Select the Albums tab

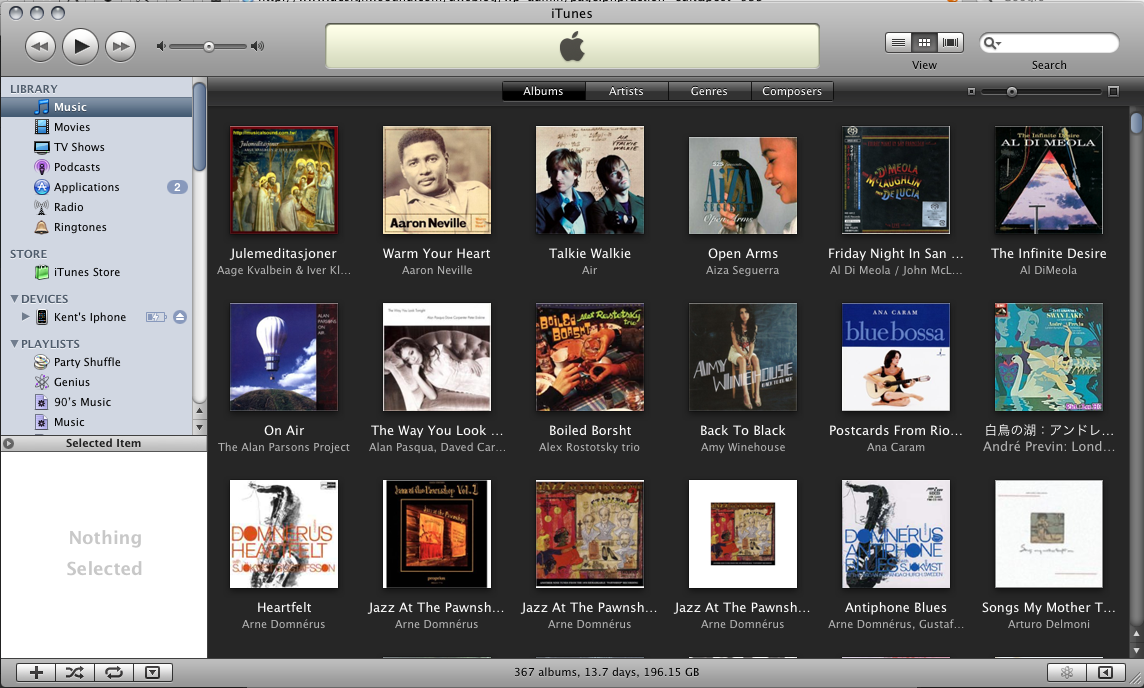543,91
